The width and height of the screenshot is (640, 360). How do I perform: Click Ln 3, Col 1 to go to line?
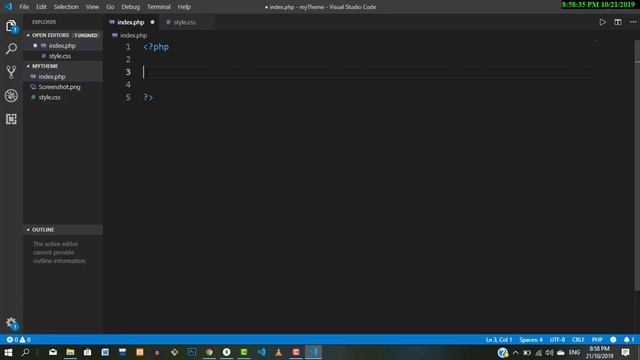point(499,340)
